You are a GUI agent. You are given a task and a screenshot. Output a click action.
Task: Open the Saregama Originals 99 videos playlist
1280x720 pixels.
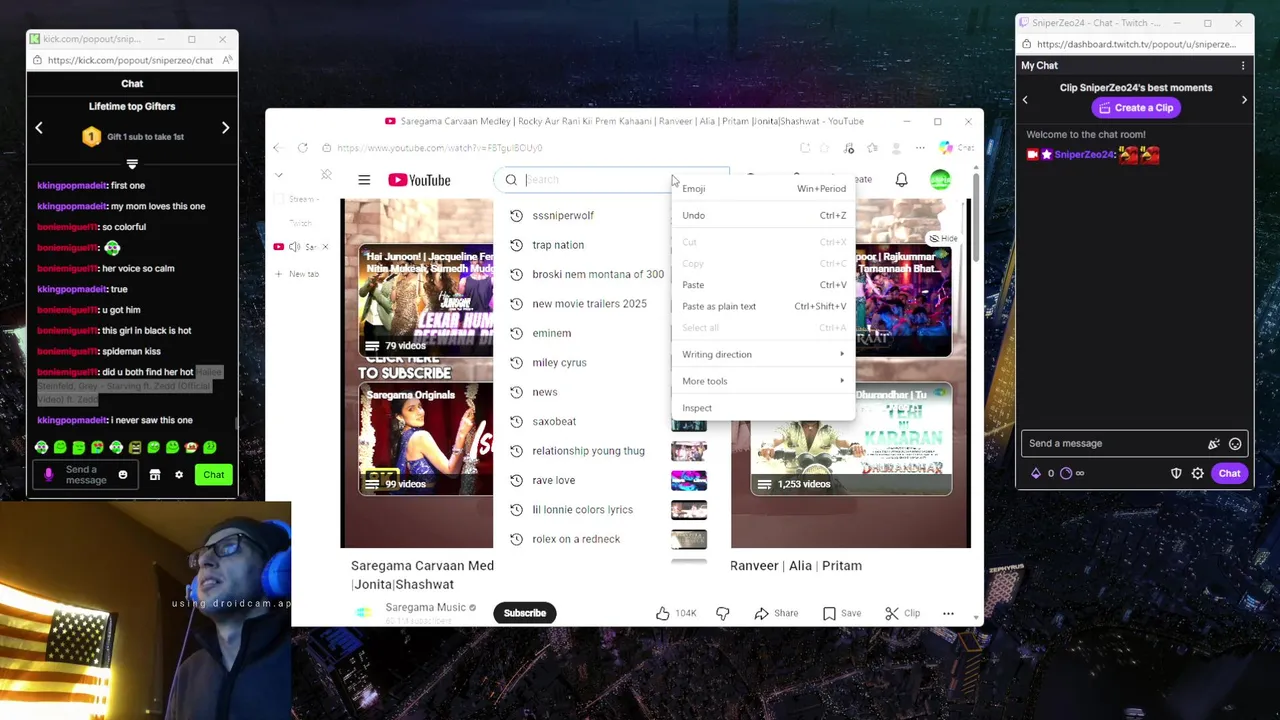[425, 439]
